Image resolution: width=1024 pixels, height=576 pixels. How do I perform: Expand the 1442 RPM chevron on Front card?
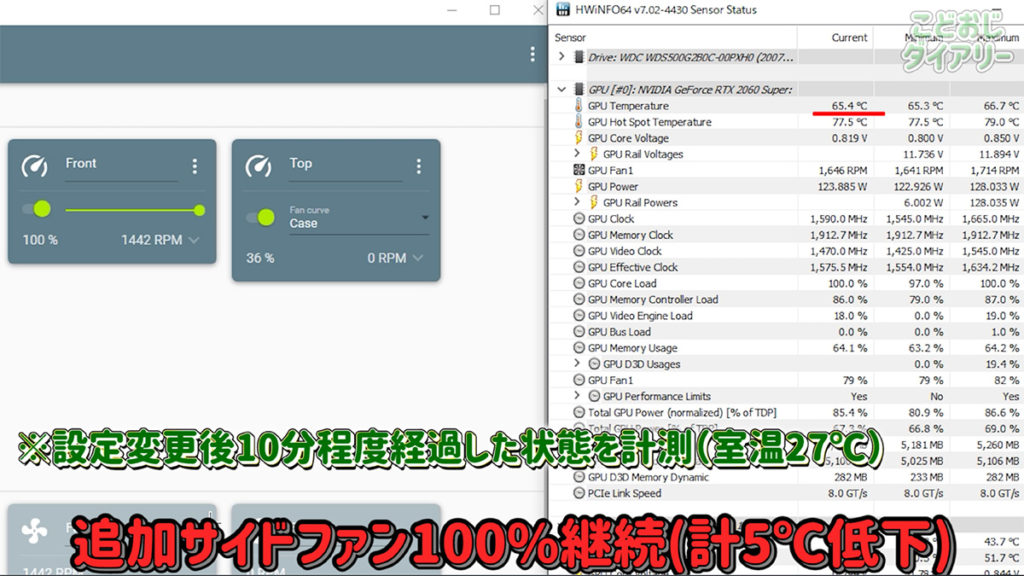193,240
